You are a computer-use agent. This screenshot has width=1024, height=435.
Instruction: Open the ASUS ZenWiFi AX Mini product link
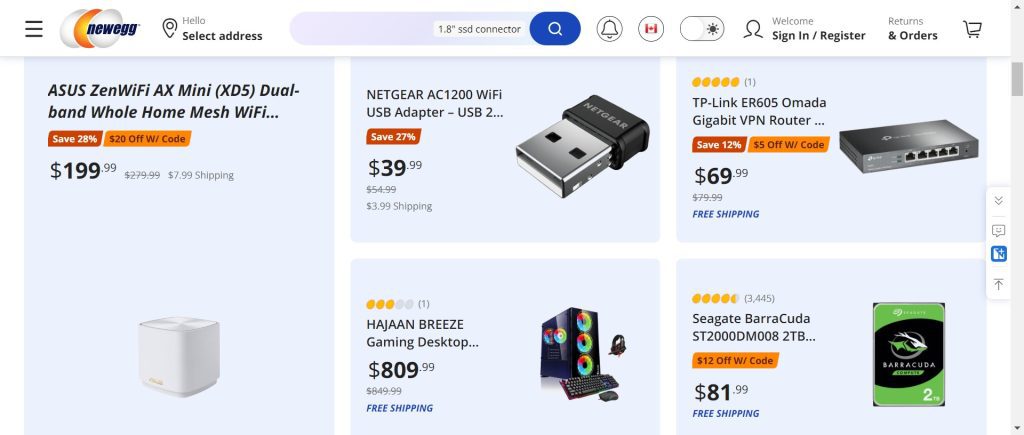point(173,101)
